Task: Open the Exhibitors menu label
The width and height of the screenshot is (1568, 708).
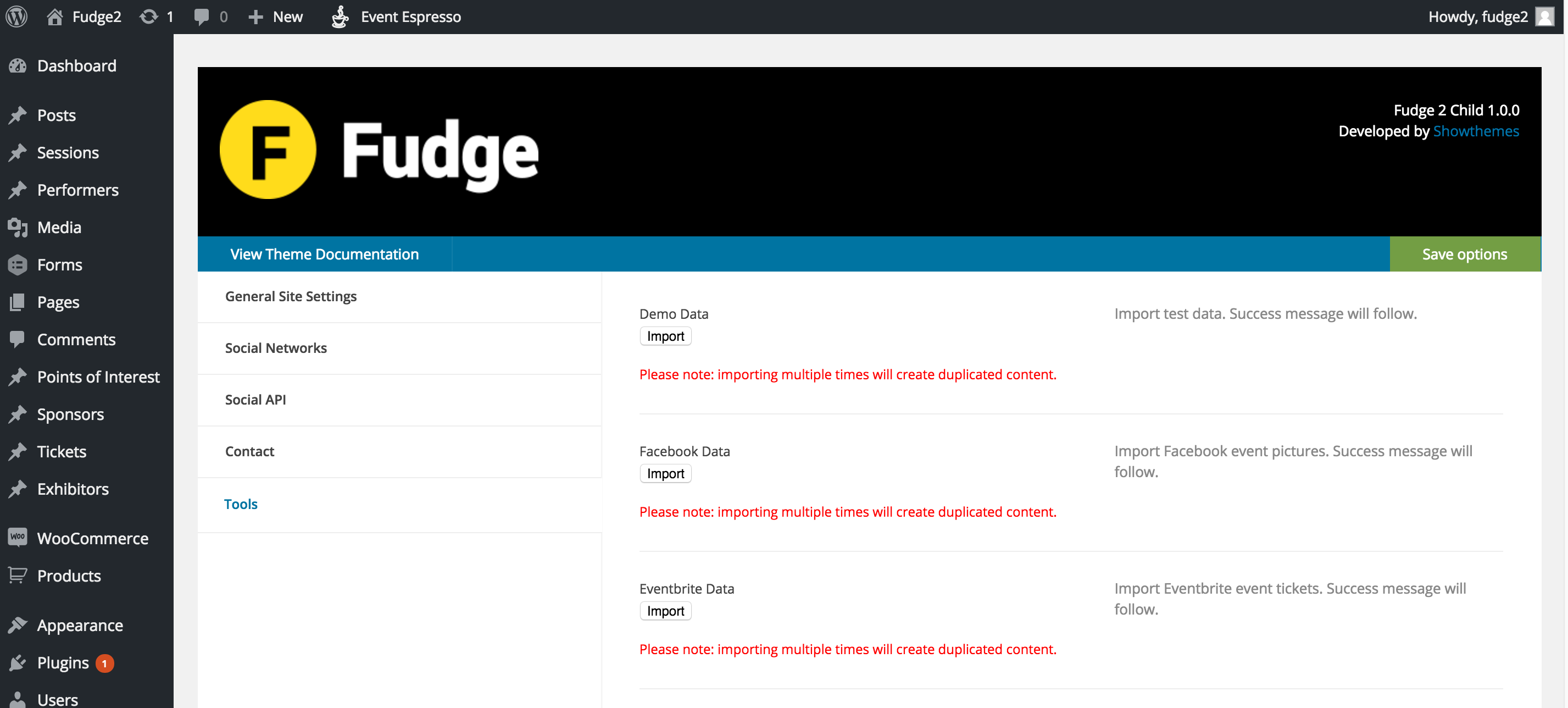Action: (x=73, y=489)
